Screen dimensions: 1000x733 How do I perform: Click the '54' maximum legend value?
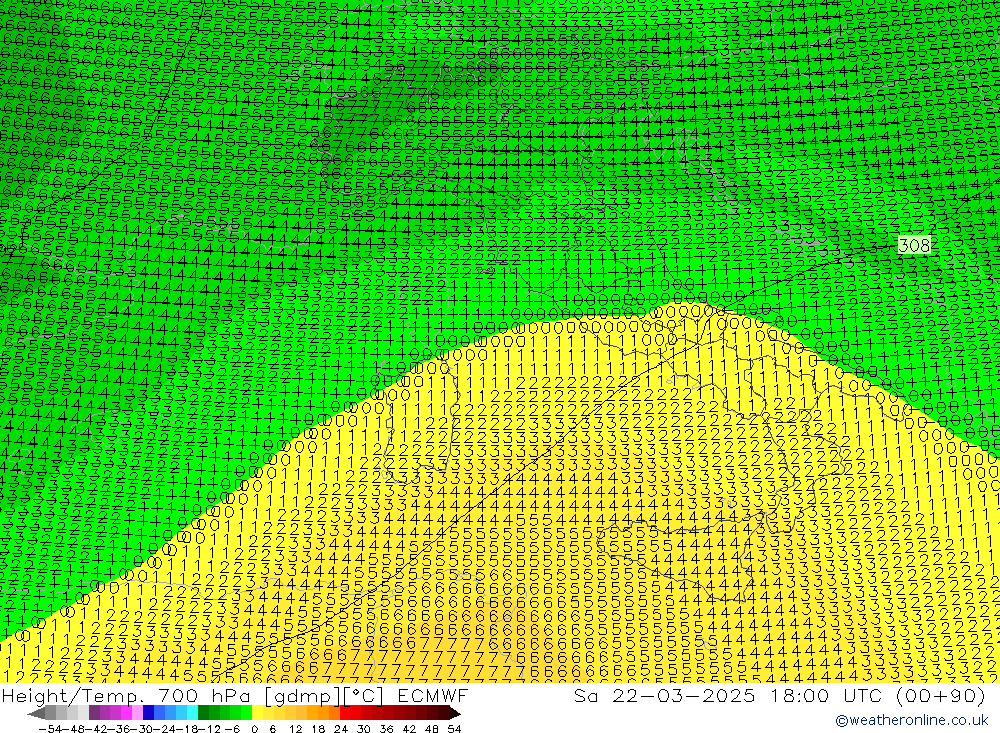click(x=454, y=729)
